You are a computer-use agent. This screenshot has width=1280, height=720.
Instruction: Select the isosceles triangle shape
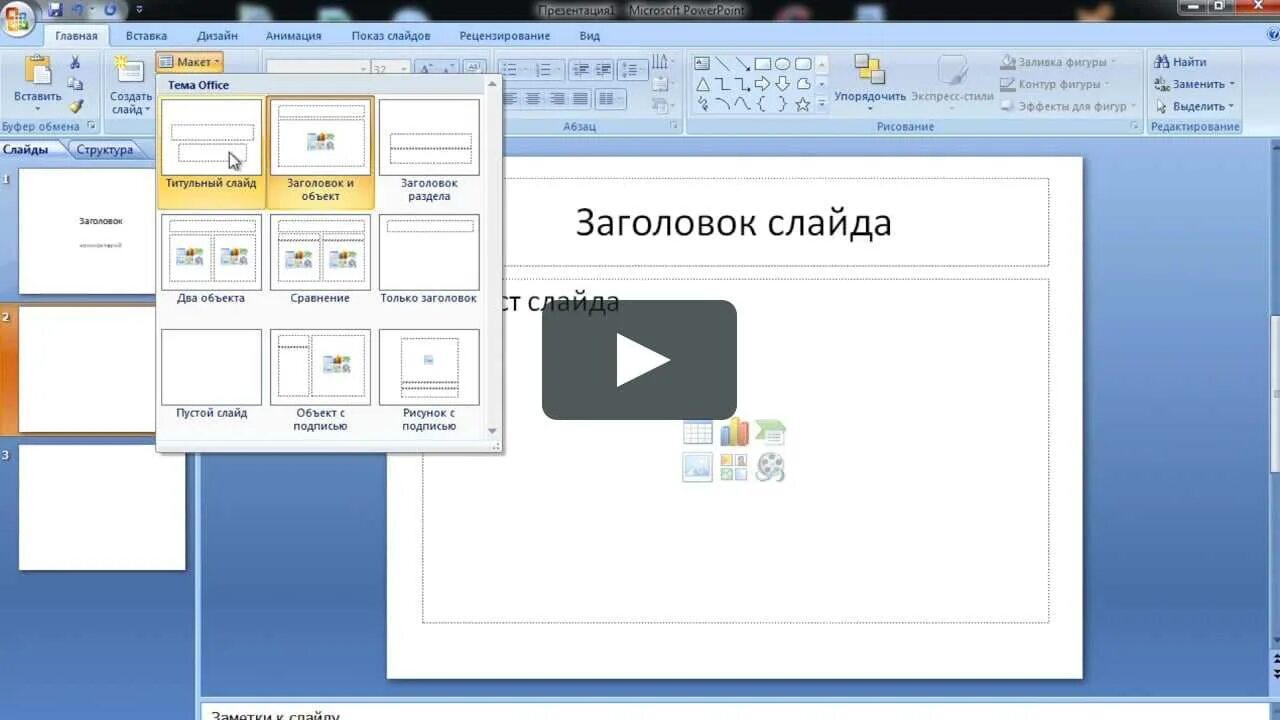pos(702,84)
